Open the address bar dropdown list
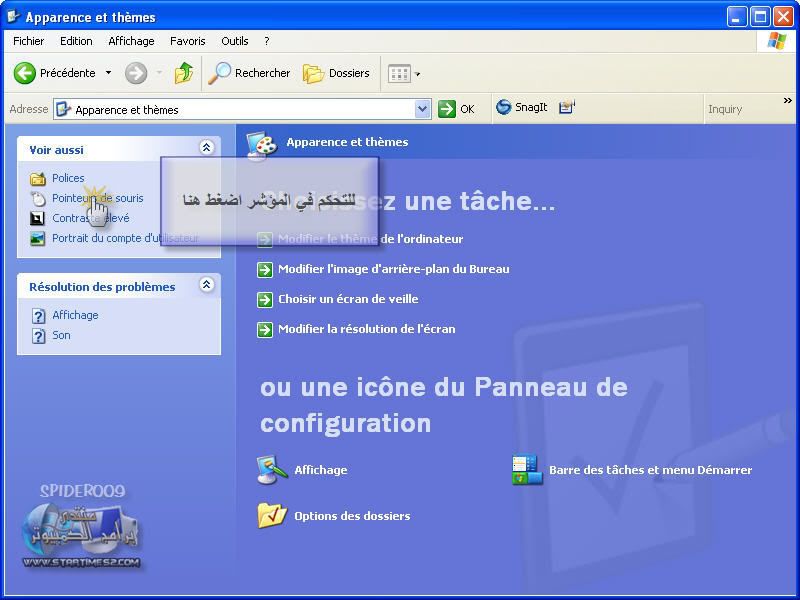This screenshot has height=600, width=800. tap(422, 109)
